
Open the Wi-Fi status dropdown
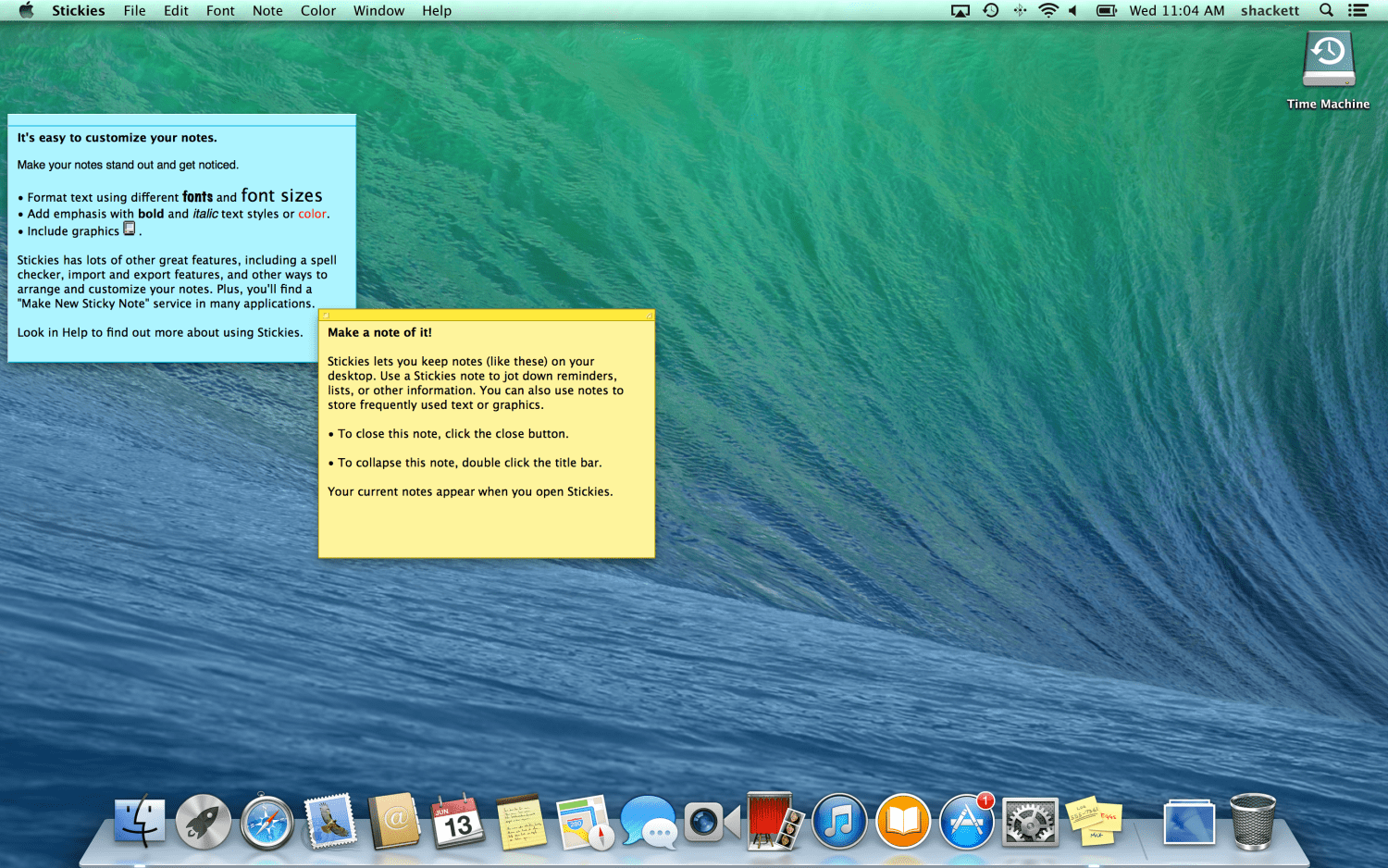(1047, 11)
